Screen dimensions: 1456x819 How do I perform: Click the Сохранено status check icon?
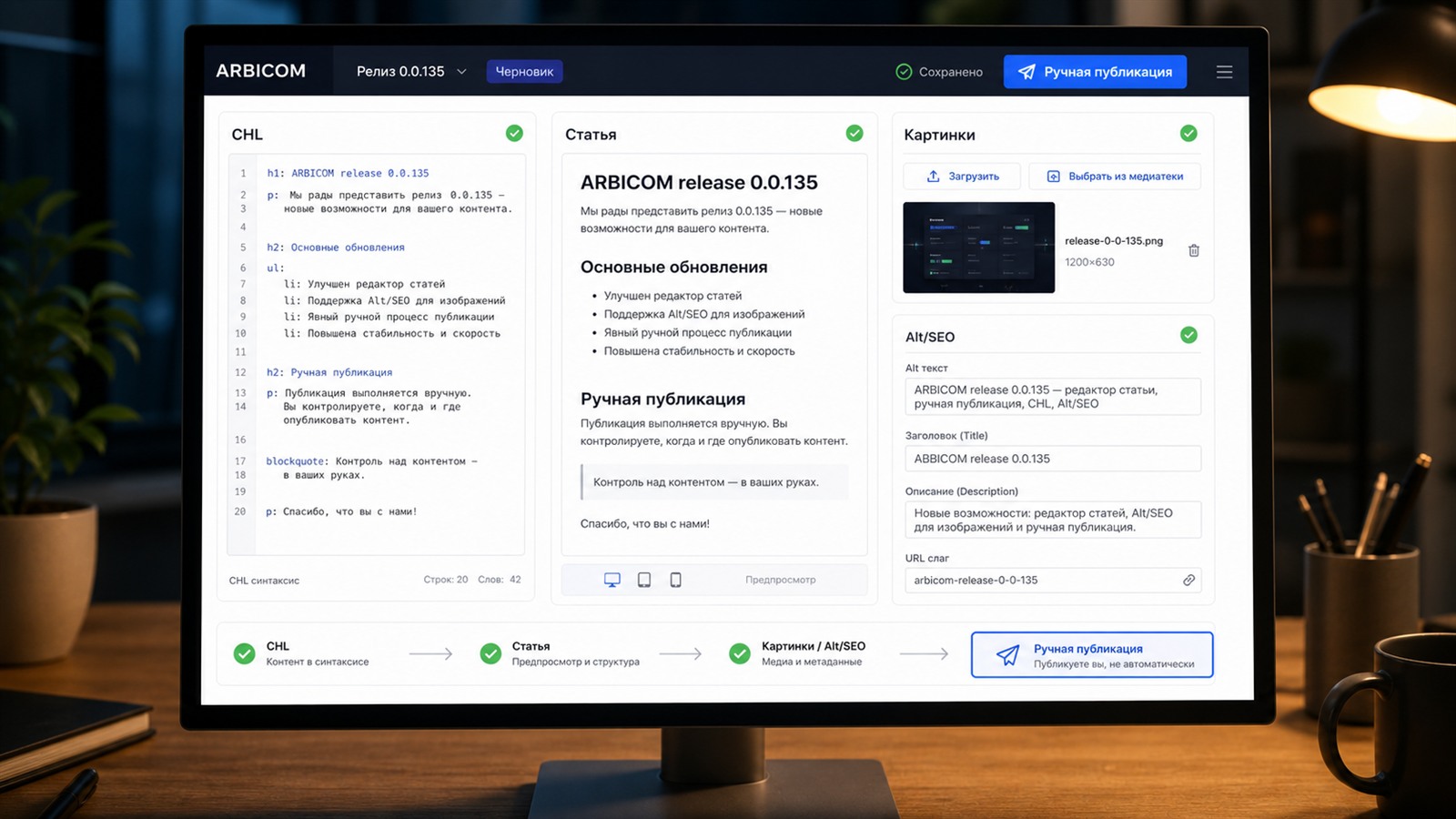(904, 72)
